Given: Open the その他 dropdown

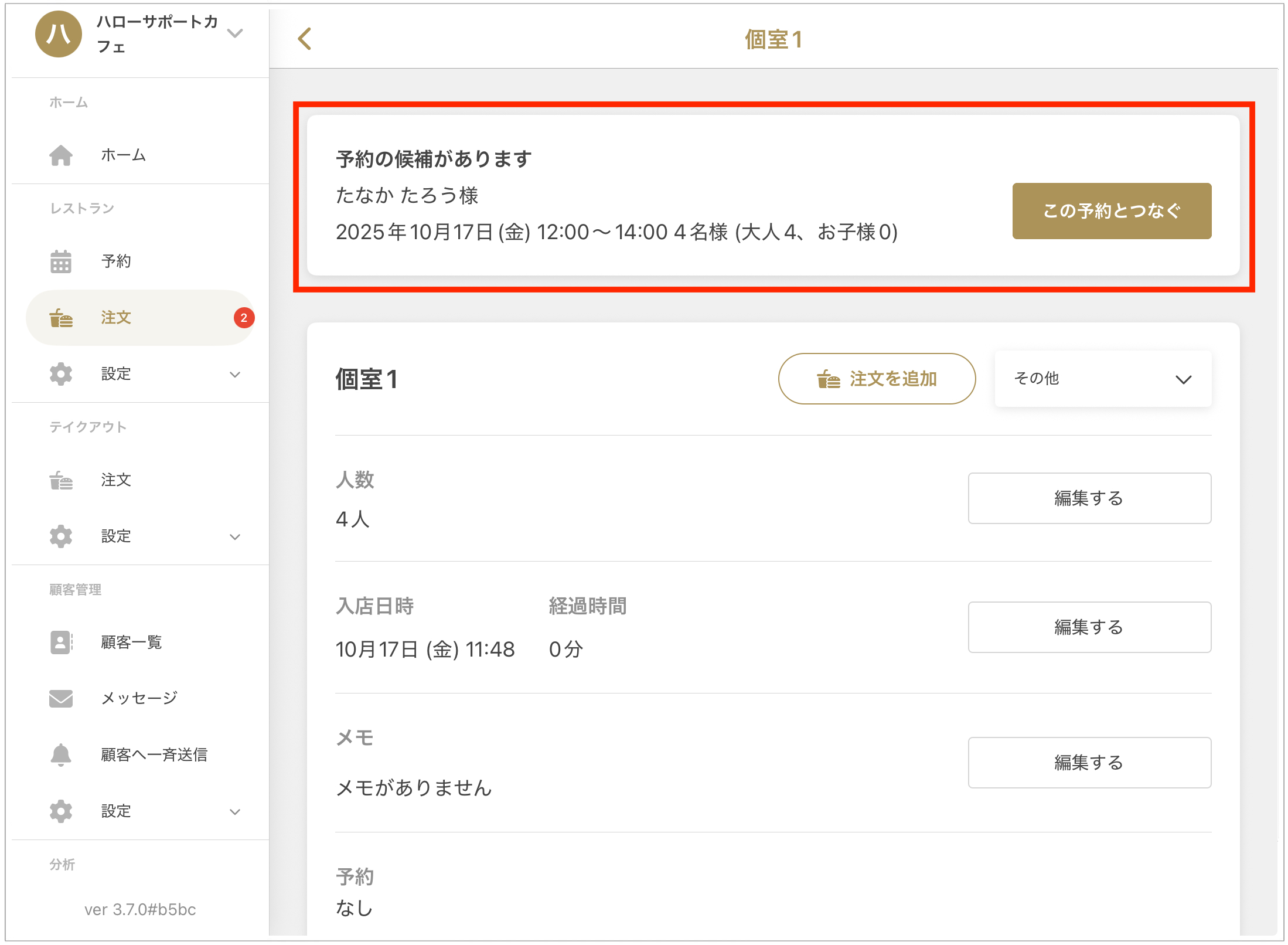Looking at the screenshot, I should (x=1102, y=379).
